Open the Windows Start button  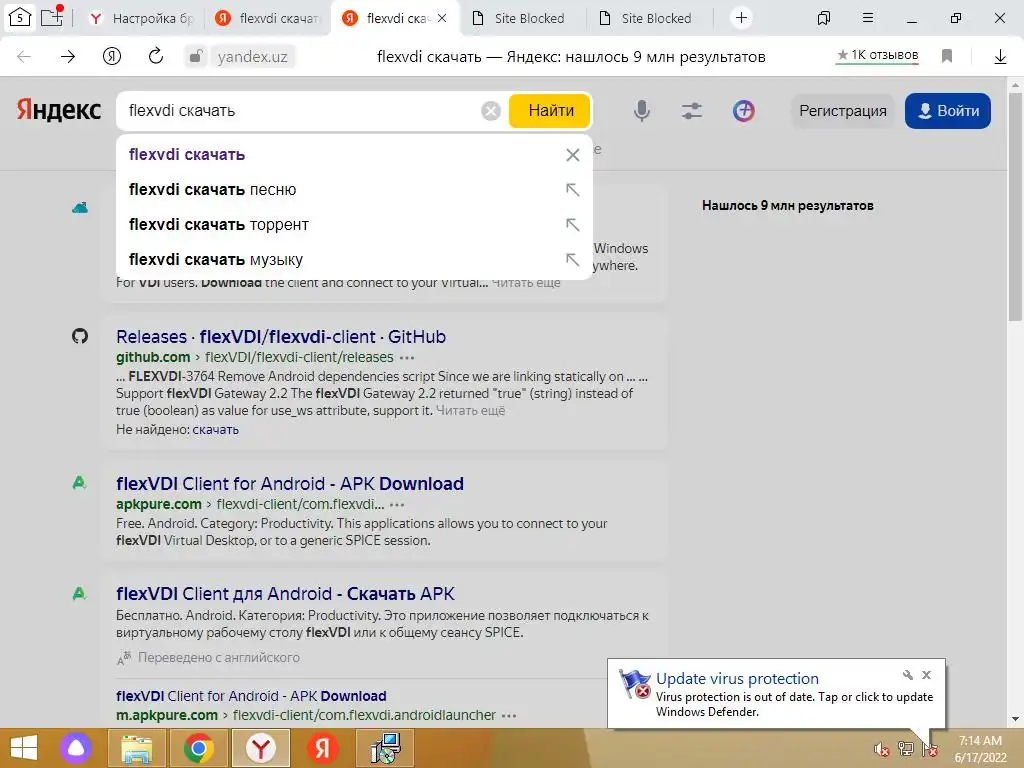pyautogui.click(x=23, y=748)
